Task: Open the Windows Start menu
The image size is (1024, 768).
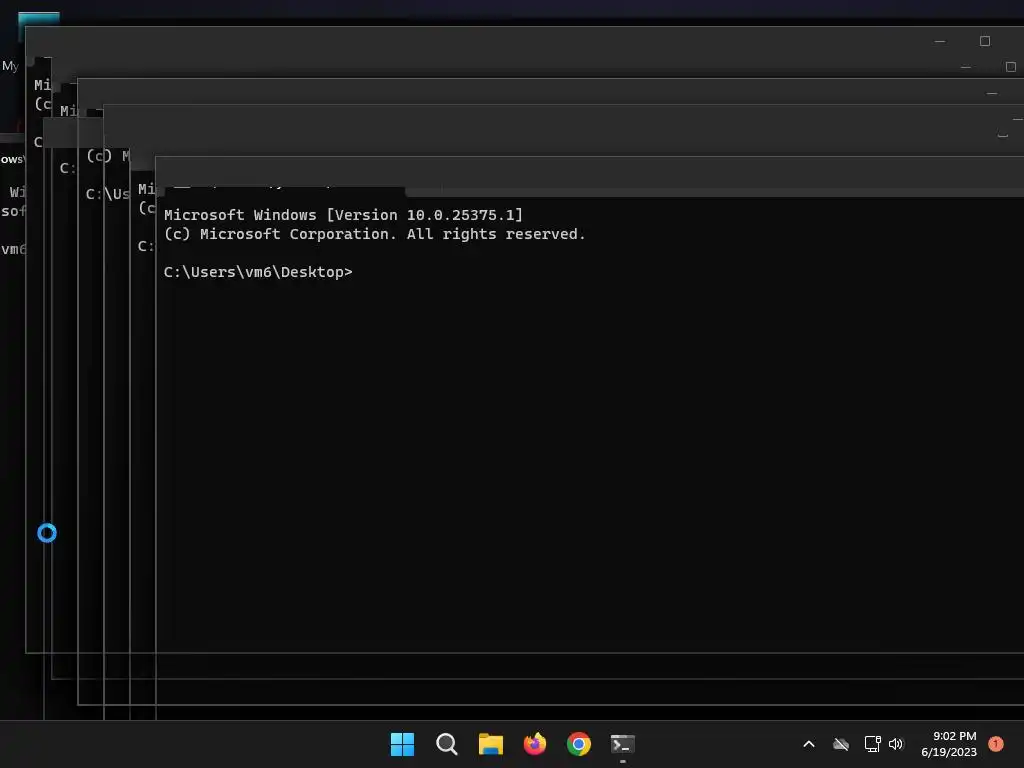Action: 402,744
